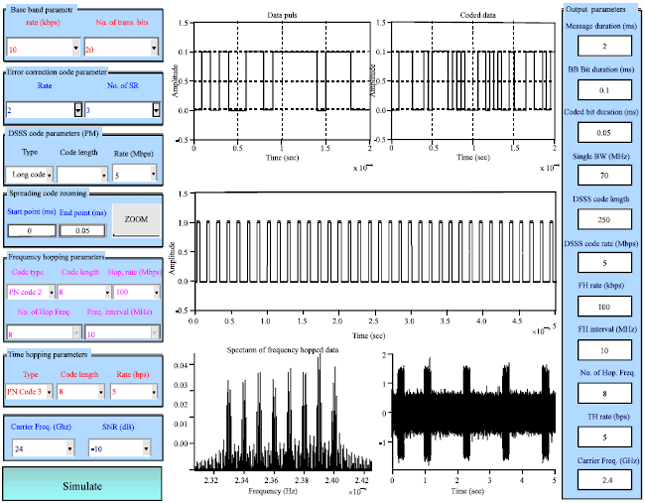The image size is (645, 503).
Task: Expand the error correction Rate dropdown
Action: 78,110
